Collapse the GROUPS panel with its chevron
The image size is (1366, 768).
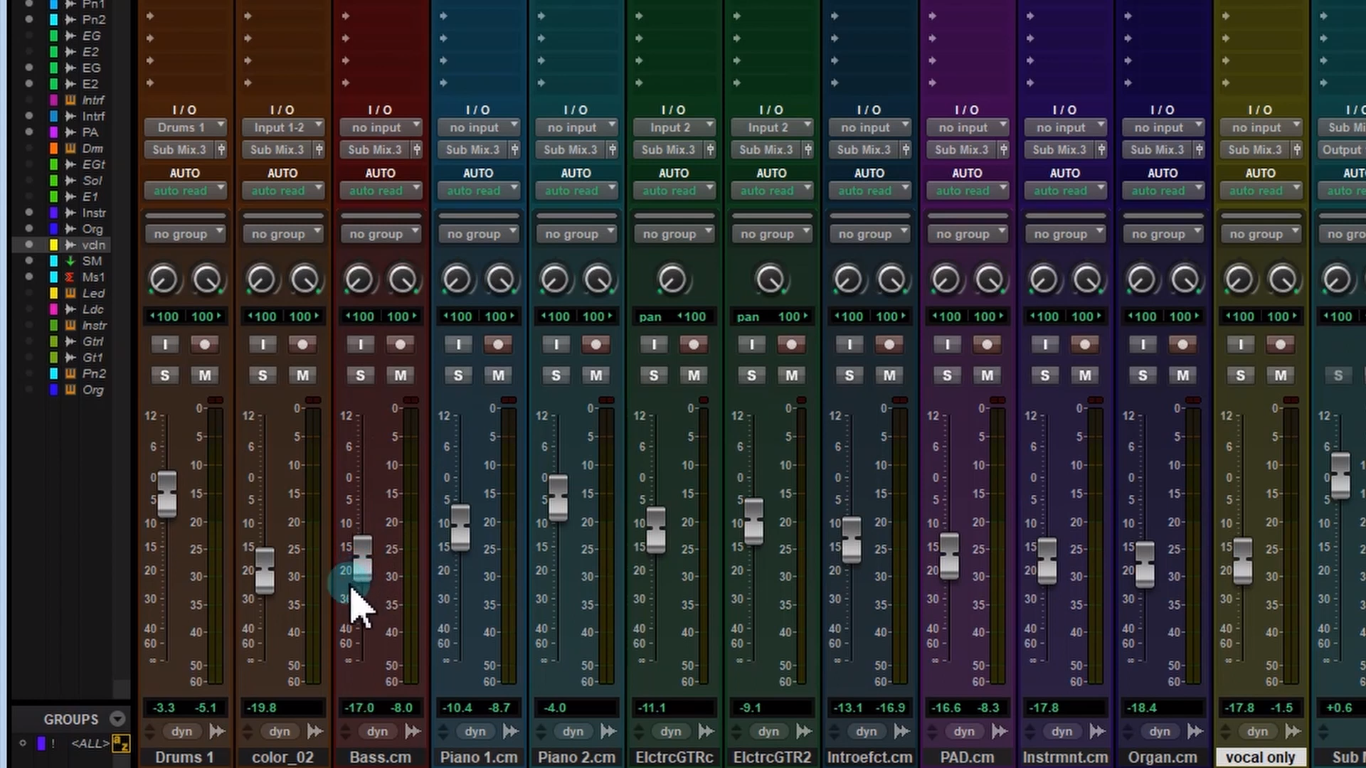click(117, 718)
